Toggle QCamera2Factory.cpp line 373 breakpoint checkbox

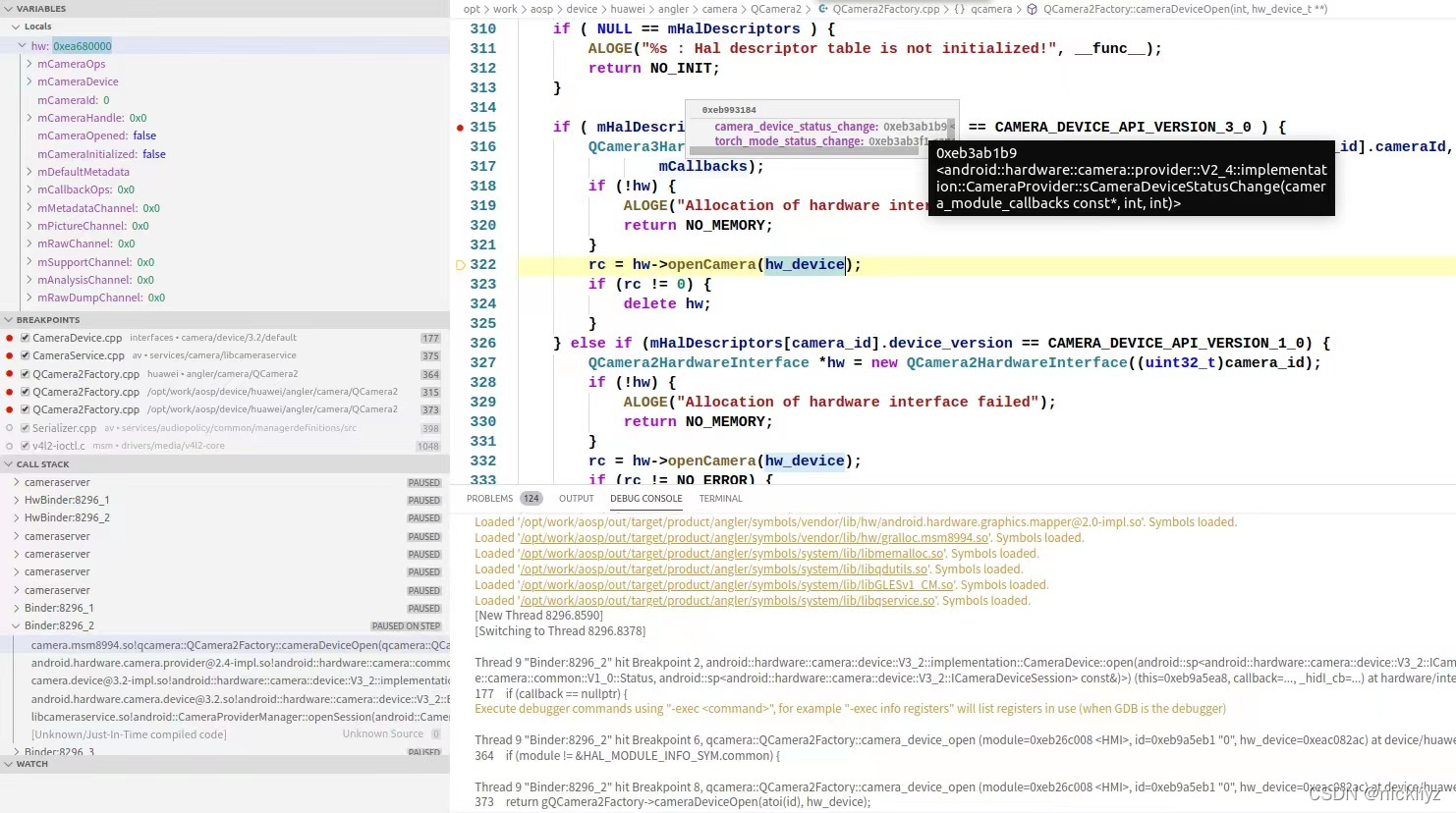(x=25, y=409)
